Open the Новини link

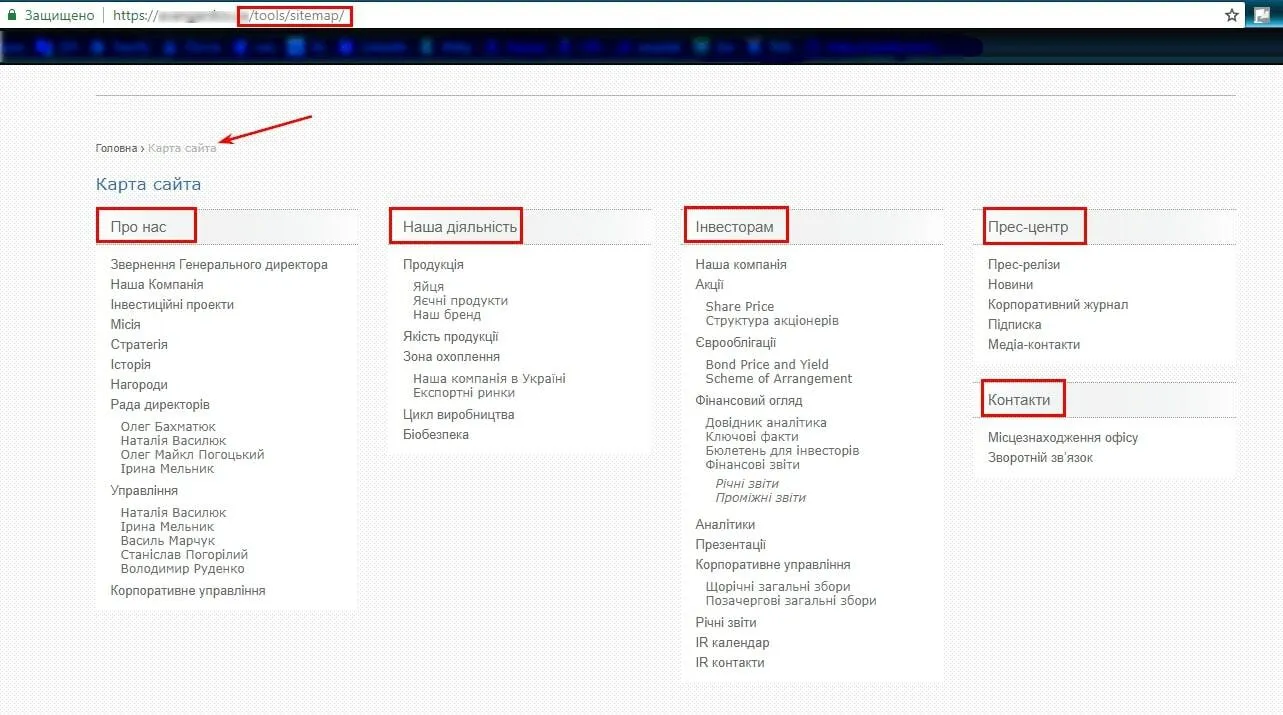coord(1011,285)
